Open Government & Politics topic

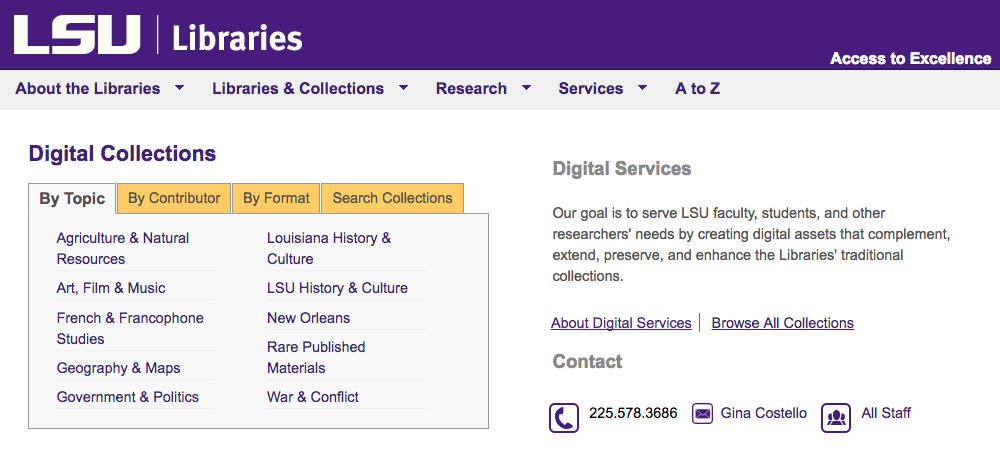pos(128,397)
